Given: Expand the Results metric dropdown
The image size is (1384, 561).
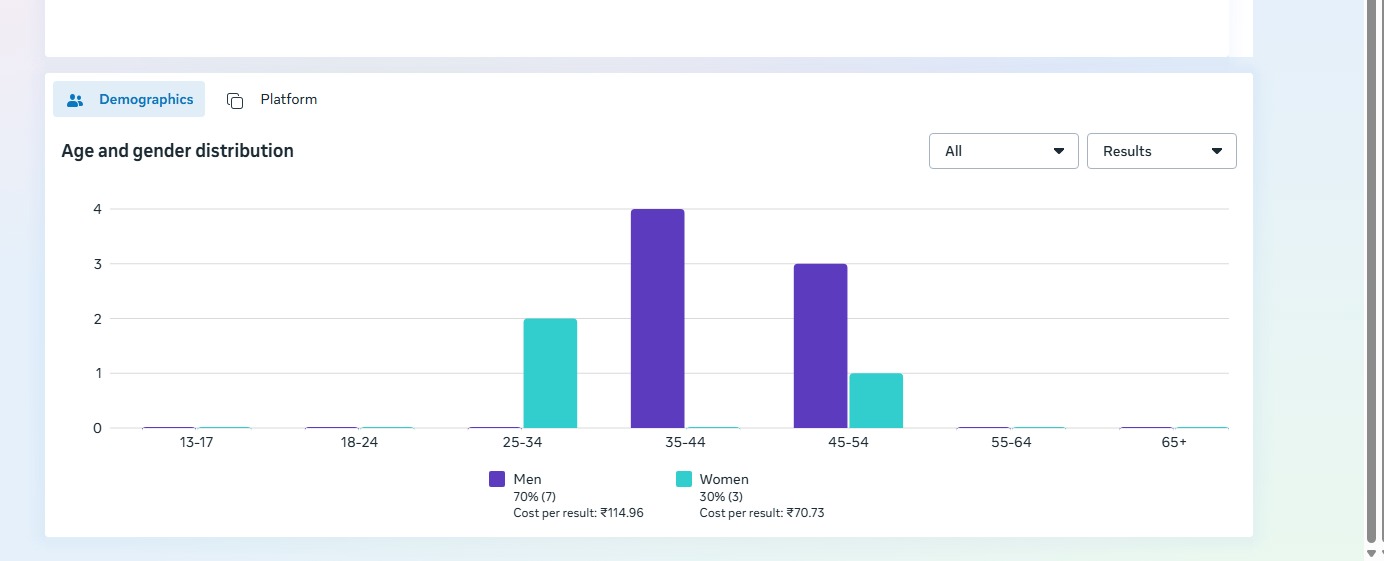Looking at the screenshot, I should [1161, 151].
